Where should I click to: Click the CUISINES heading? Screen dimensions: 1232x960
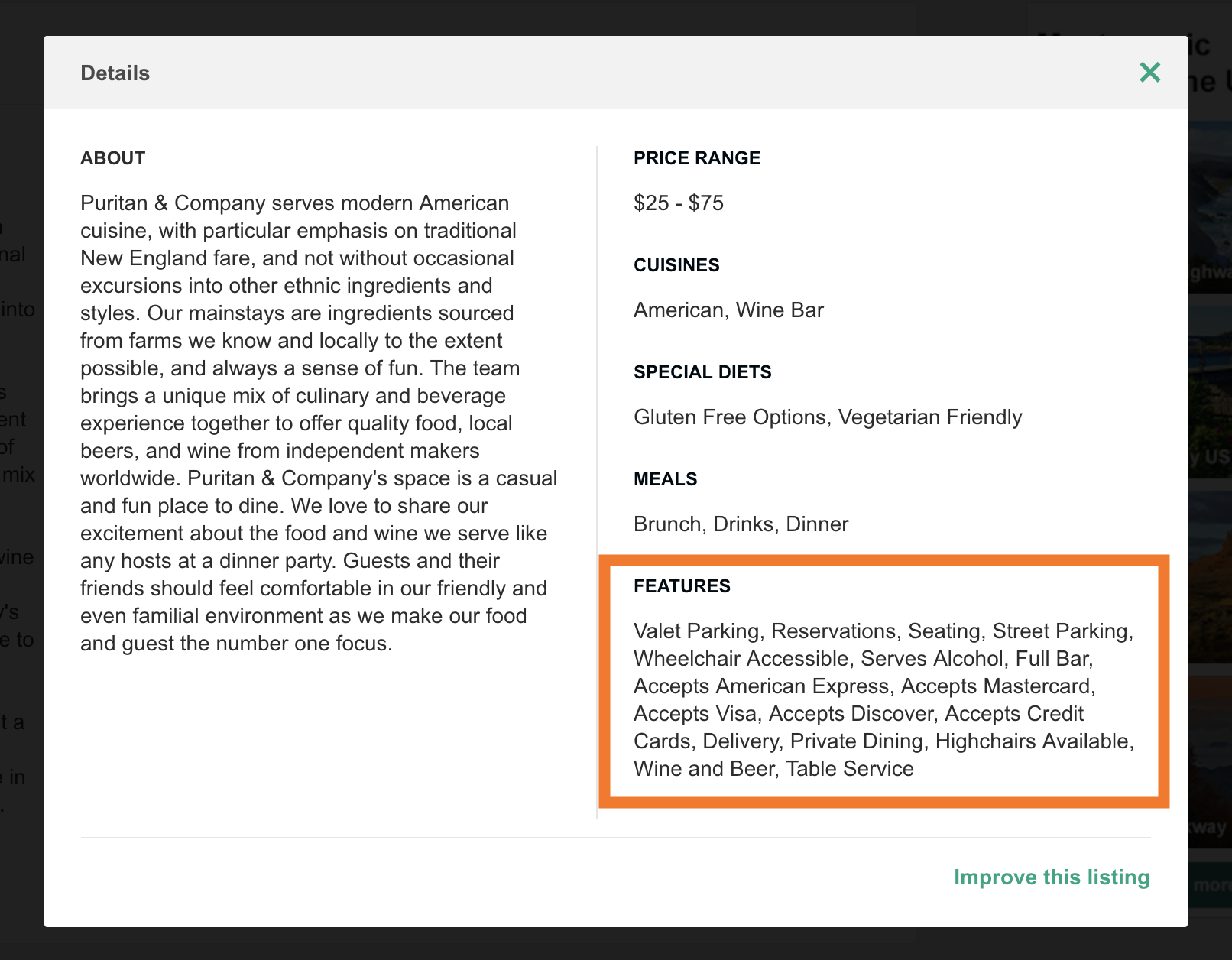click(x=676, y=265)
